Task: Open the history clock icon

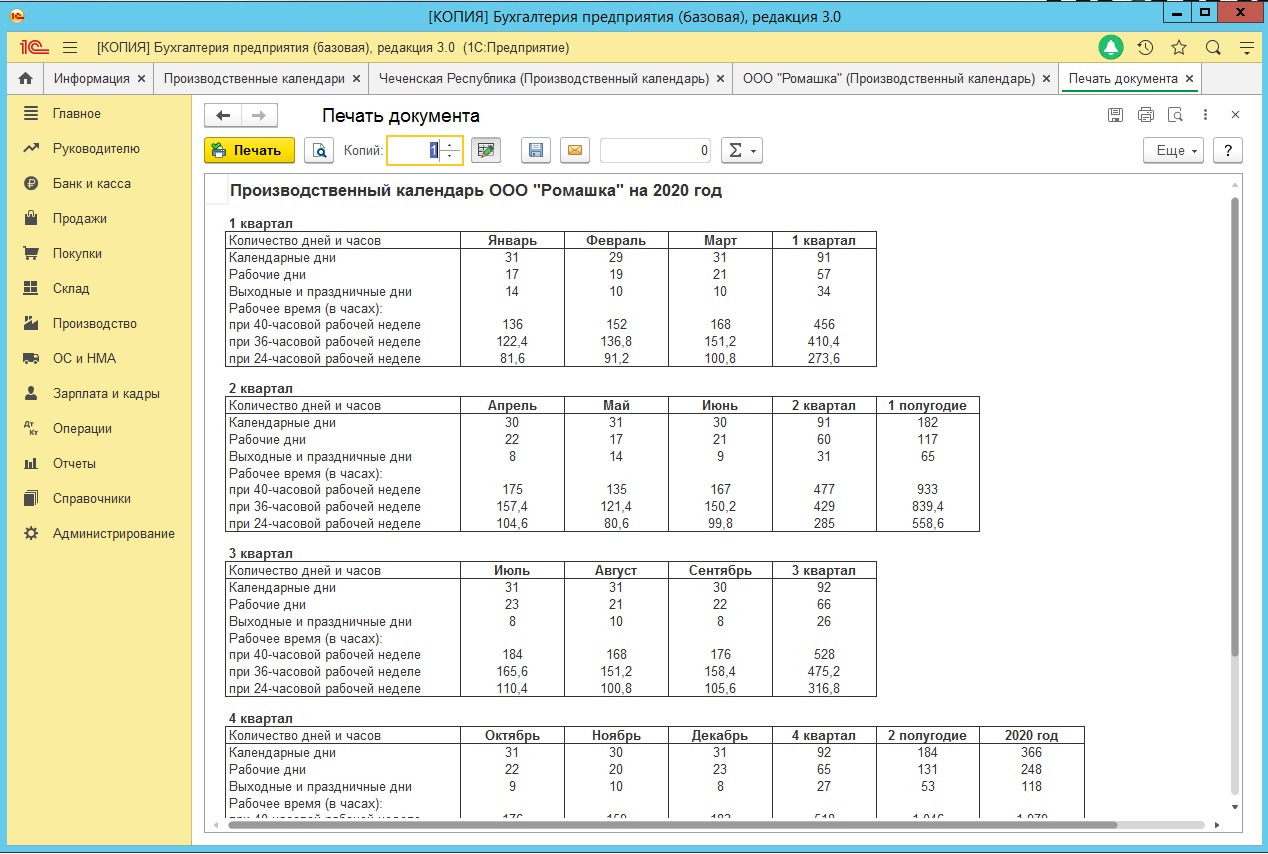Action: pos(1145,47)
